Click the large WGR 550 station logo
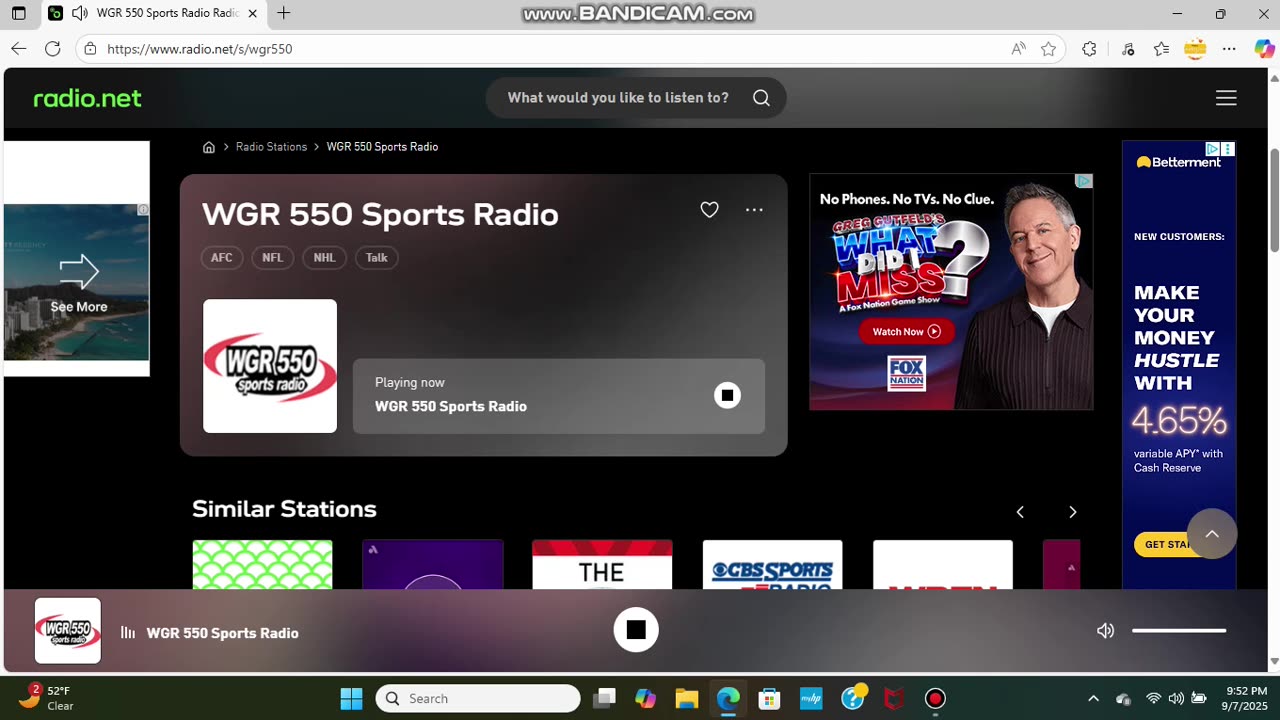This screenshot has width=1280, height=720. point(270,366)
